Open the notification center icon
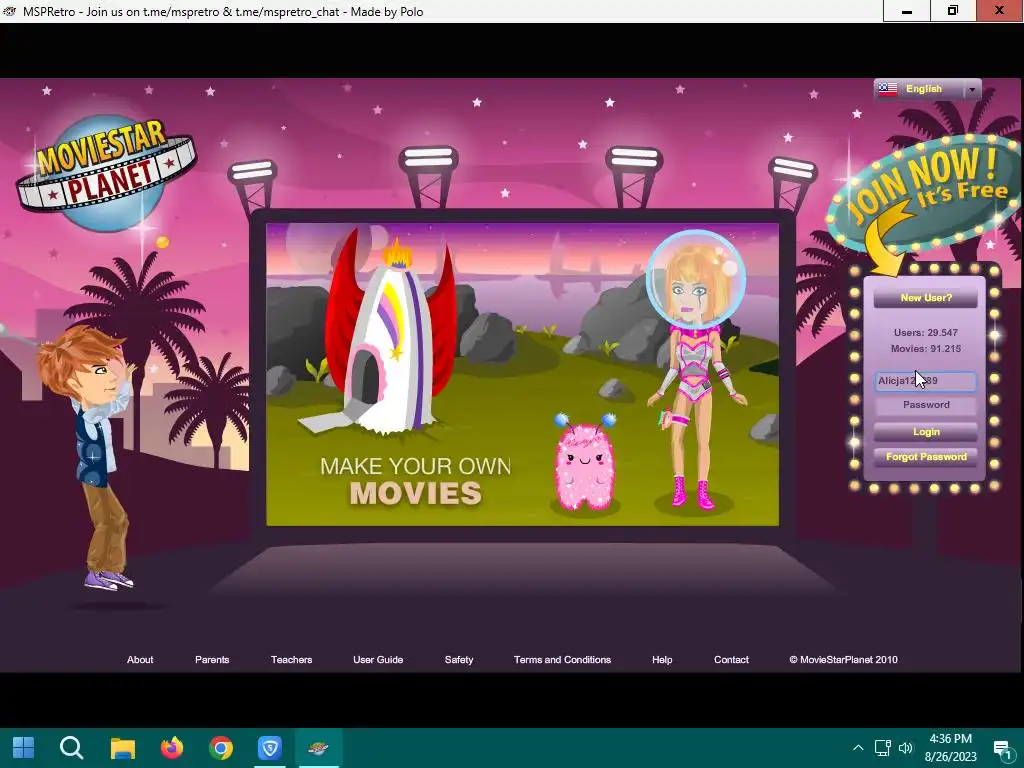The height and width of the screenshot is (768, 1024). pos(1002,748)
